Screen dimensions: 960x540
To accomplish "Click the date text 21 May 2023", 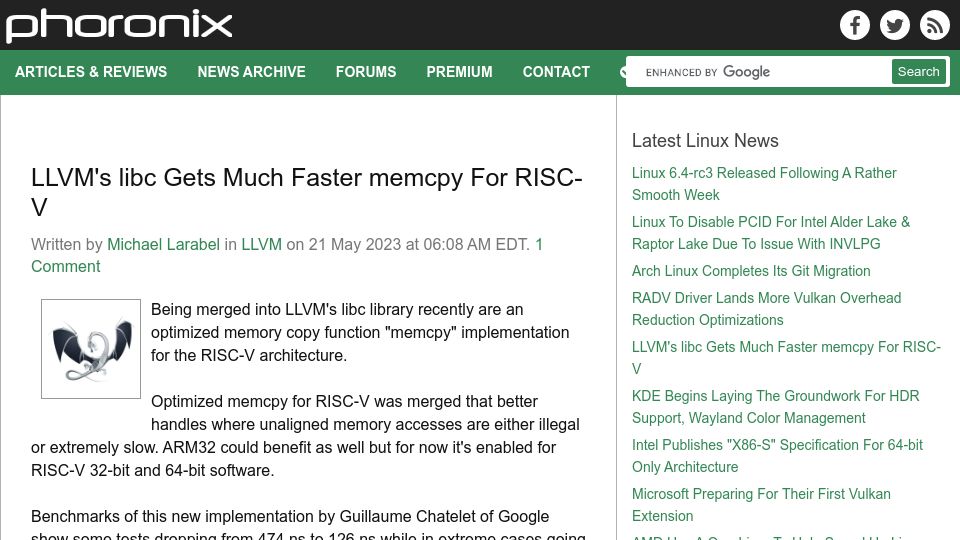I will click(x=354, y=244).
